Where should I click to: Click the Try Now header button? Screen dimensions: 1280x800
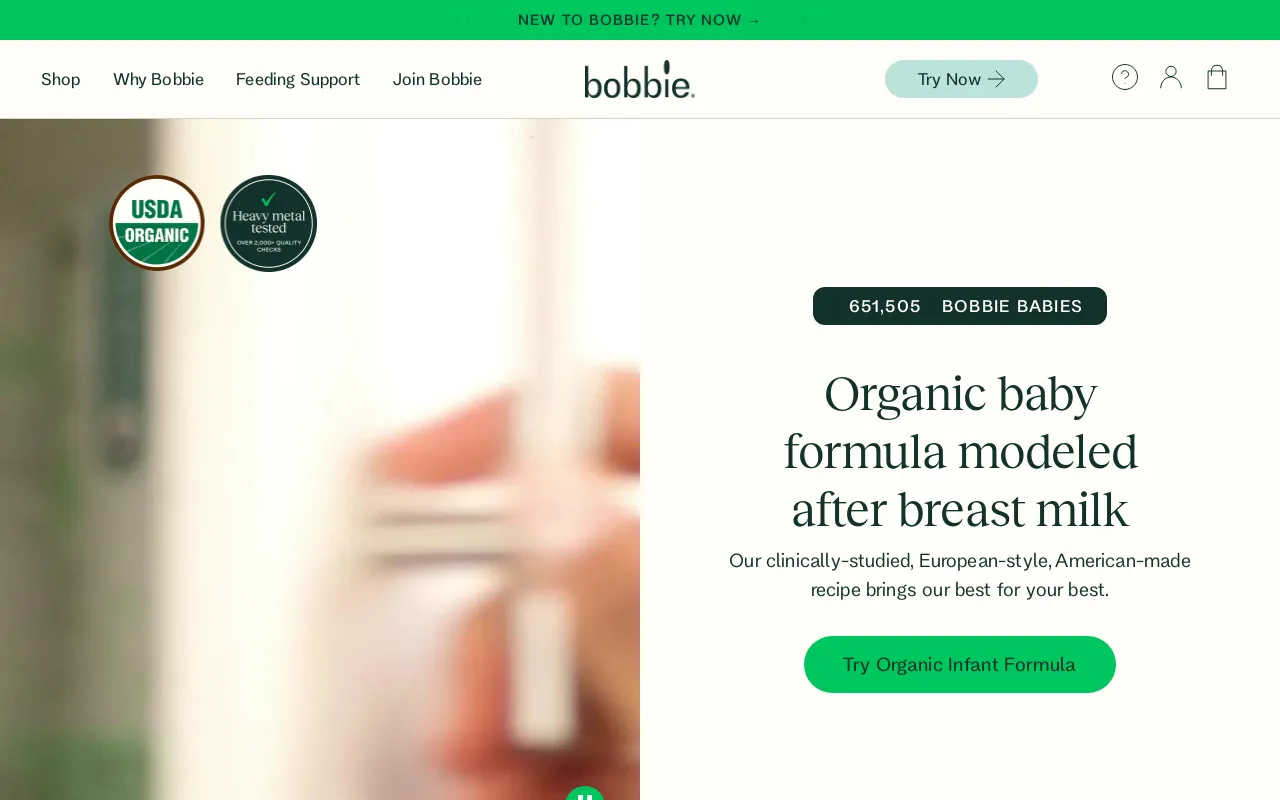[x=961, y=79]
